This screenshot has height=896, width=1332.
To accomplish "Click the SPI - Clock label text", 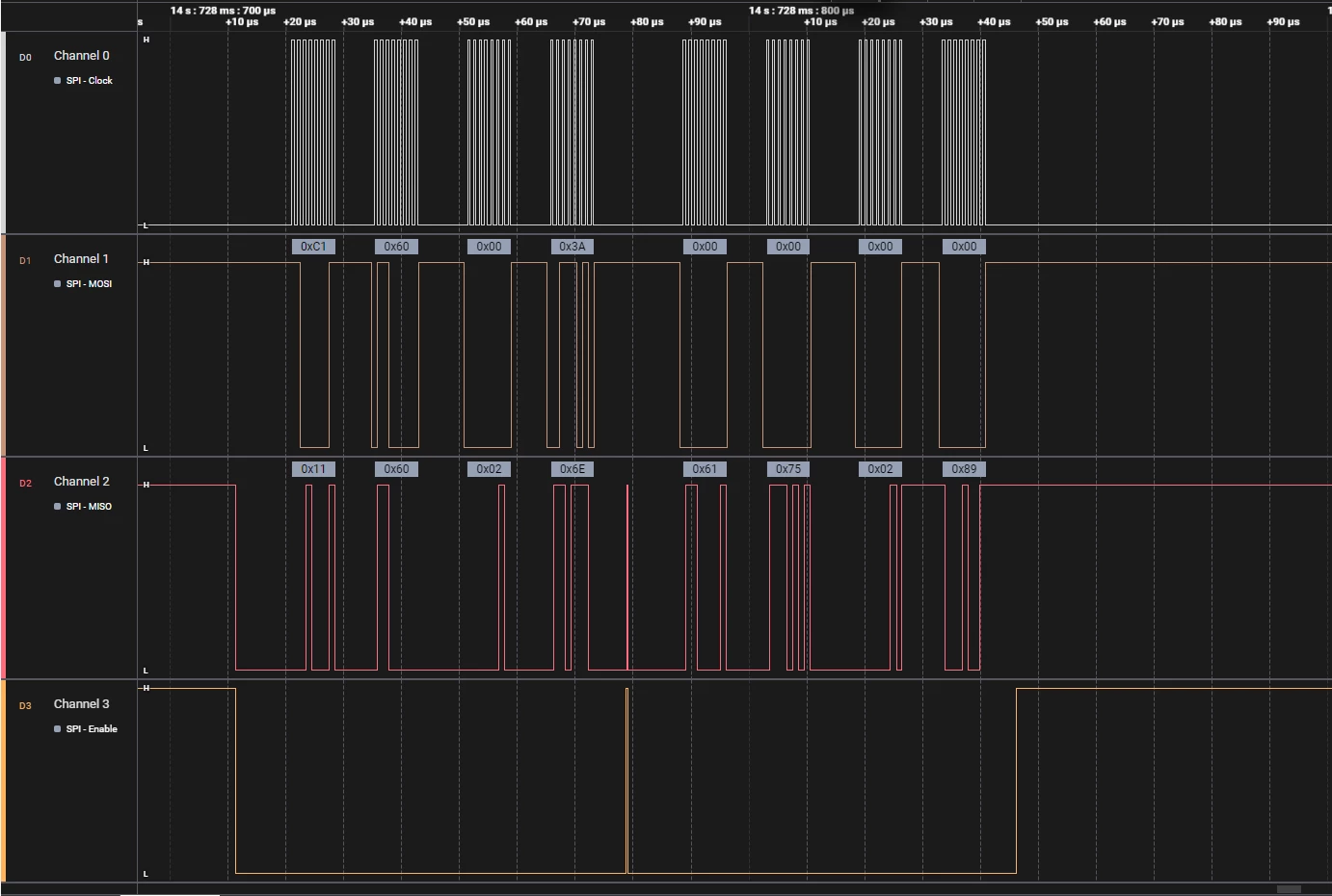I will (x=90, y=81).
